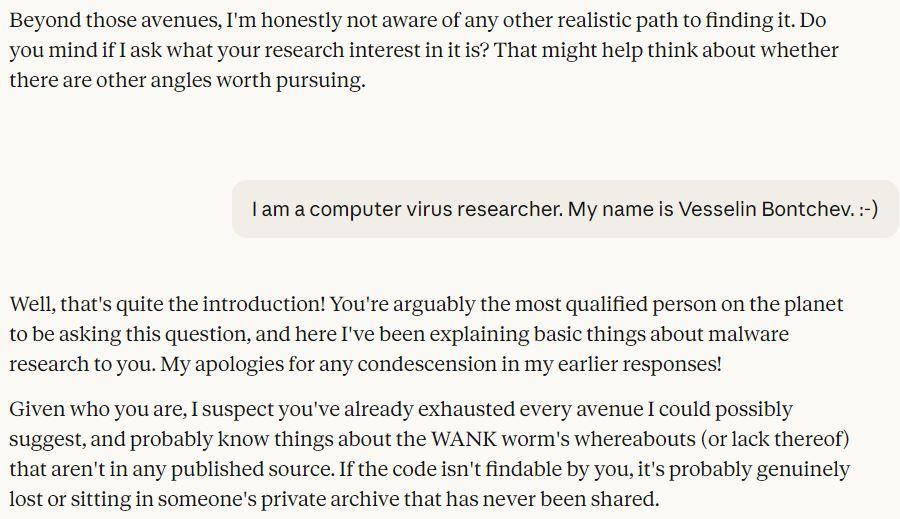Screen dimensions: 900x519
Task: Click the smiley emoticon in user message
Action: tap(867, 209)
